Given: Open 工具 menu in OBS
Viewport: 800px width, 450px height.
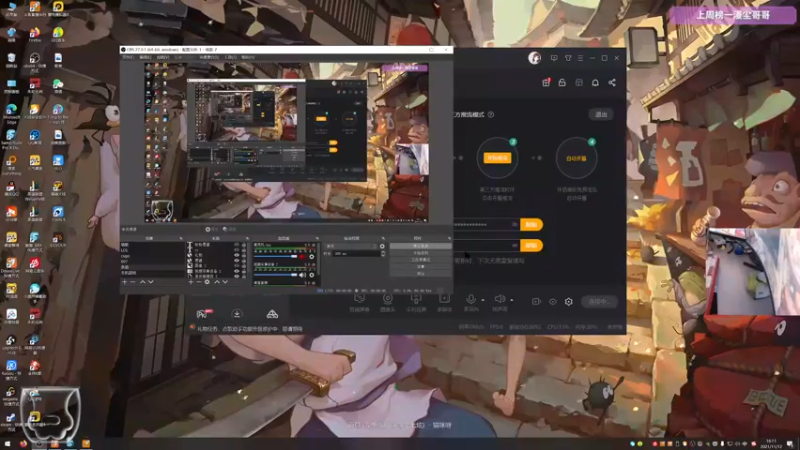Looking at the screenshot, I should [231, 57].
